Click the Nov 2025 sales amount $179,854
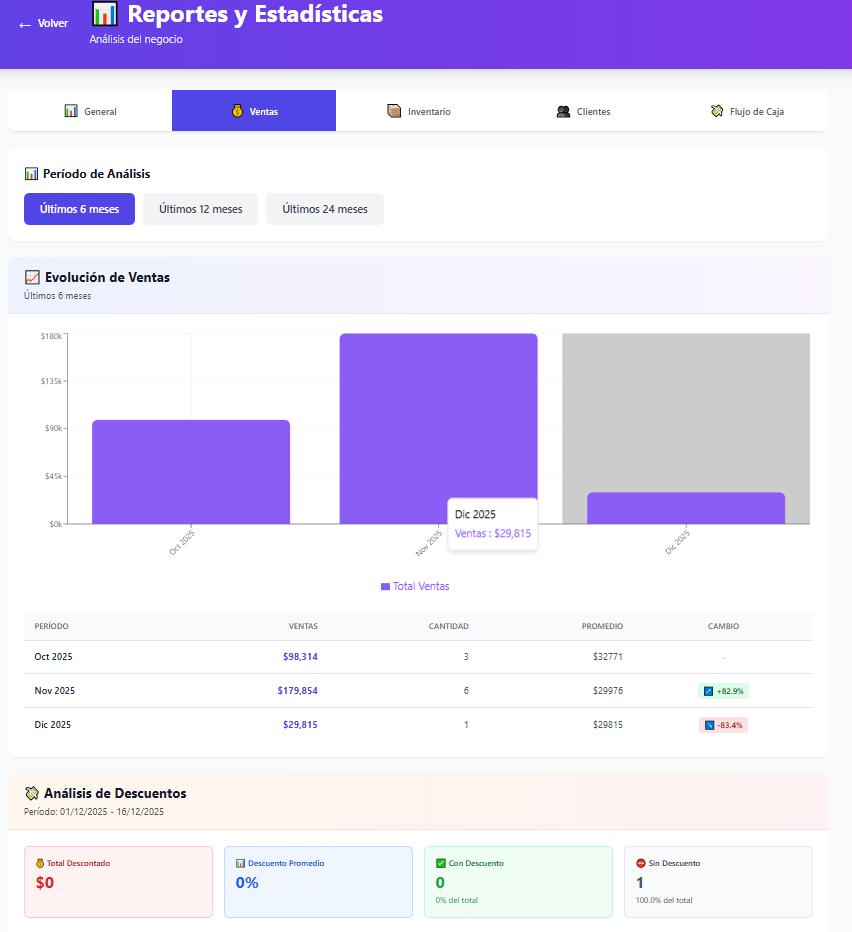This screenshot has width=852, height=932. click(297, 691)
